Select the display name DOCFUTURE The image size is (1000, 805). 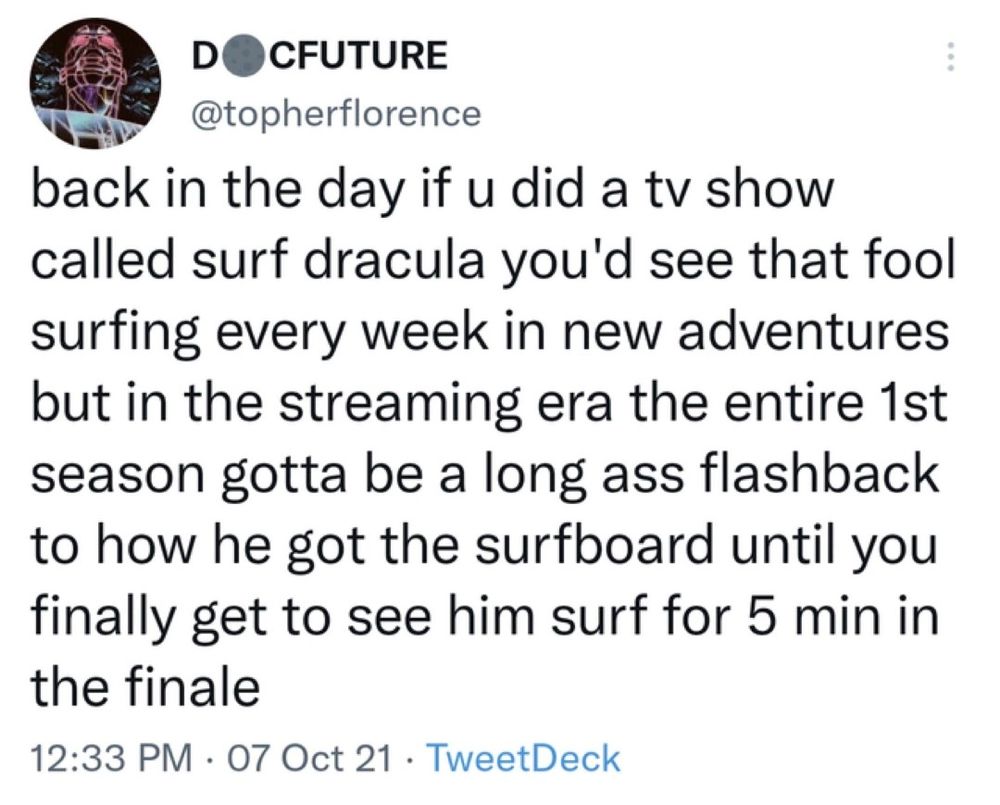320,57
